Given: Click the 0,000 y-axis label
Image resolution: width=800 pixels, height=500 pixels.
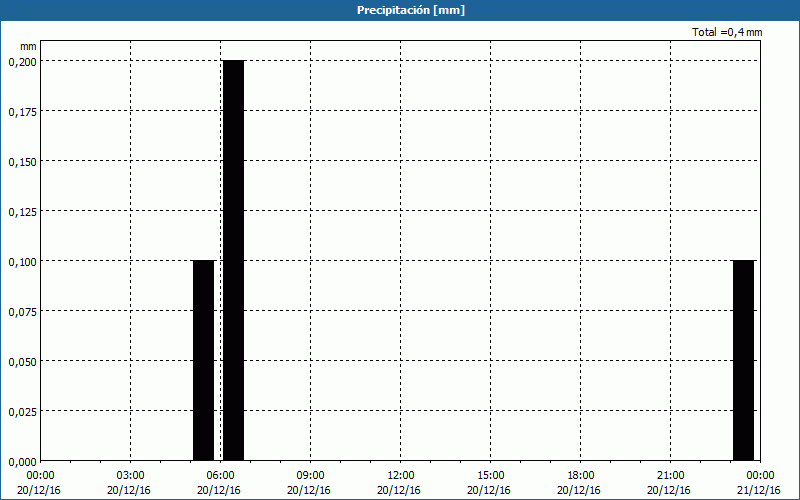Looking at the screenshot, I should (22, 462).
